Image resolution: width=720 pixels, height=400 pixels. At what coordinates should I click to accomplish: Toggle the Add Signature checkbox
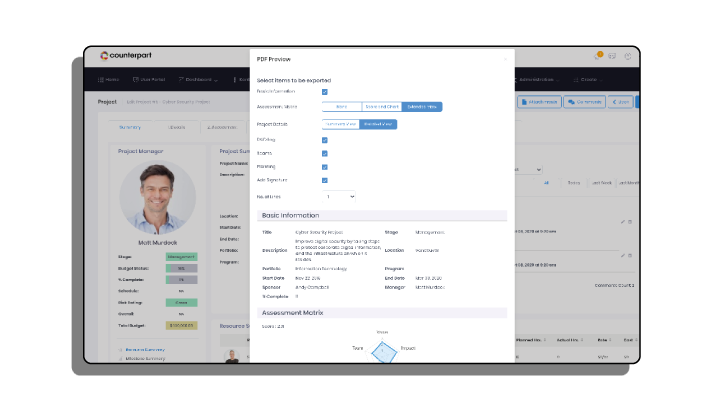click(325, 180)
